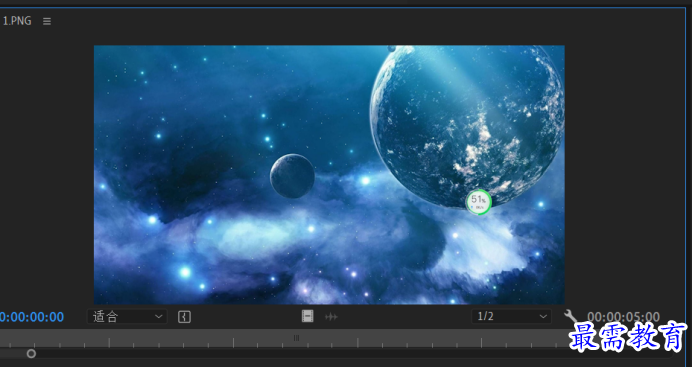Click the blue 00:00:00:00 playhead timecode
Screen dimensions: 693x368
32,317
